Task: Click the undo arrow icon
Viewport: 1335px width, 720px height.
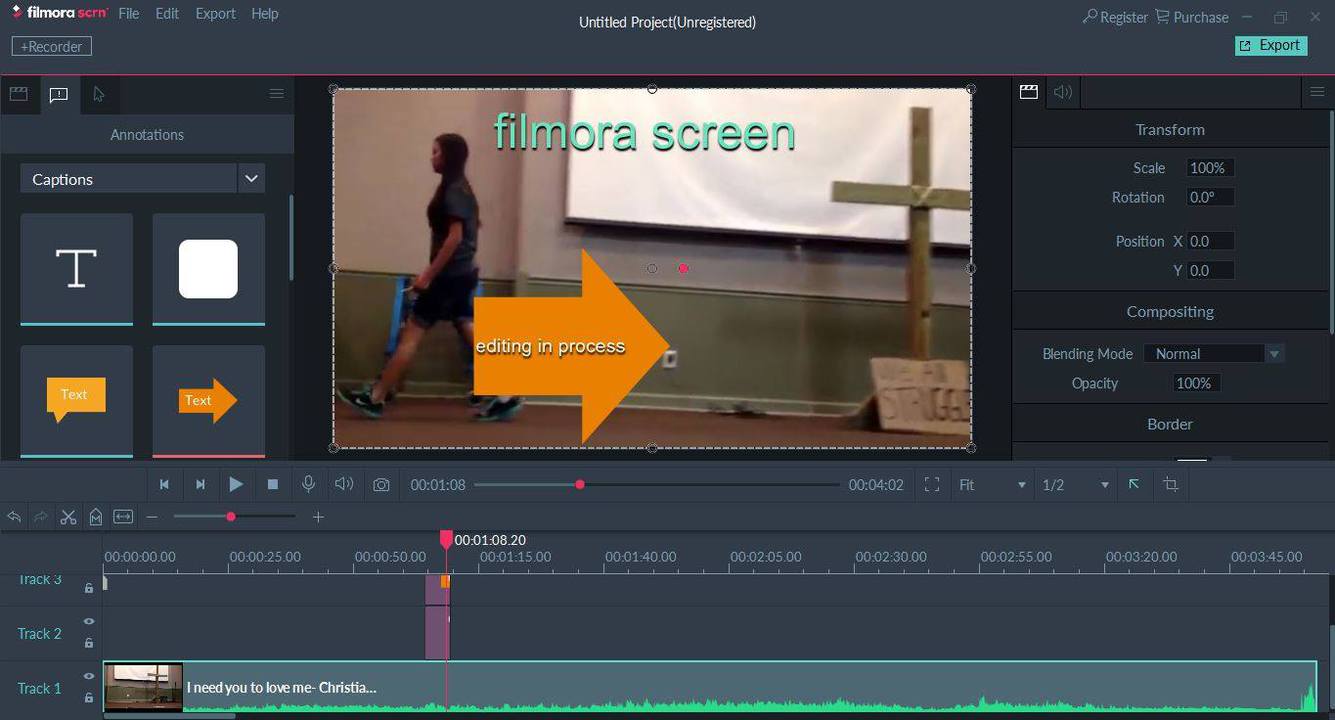Action: pos(14,517)
